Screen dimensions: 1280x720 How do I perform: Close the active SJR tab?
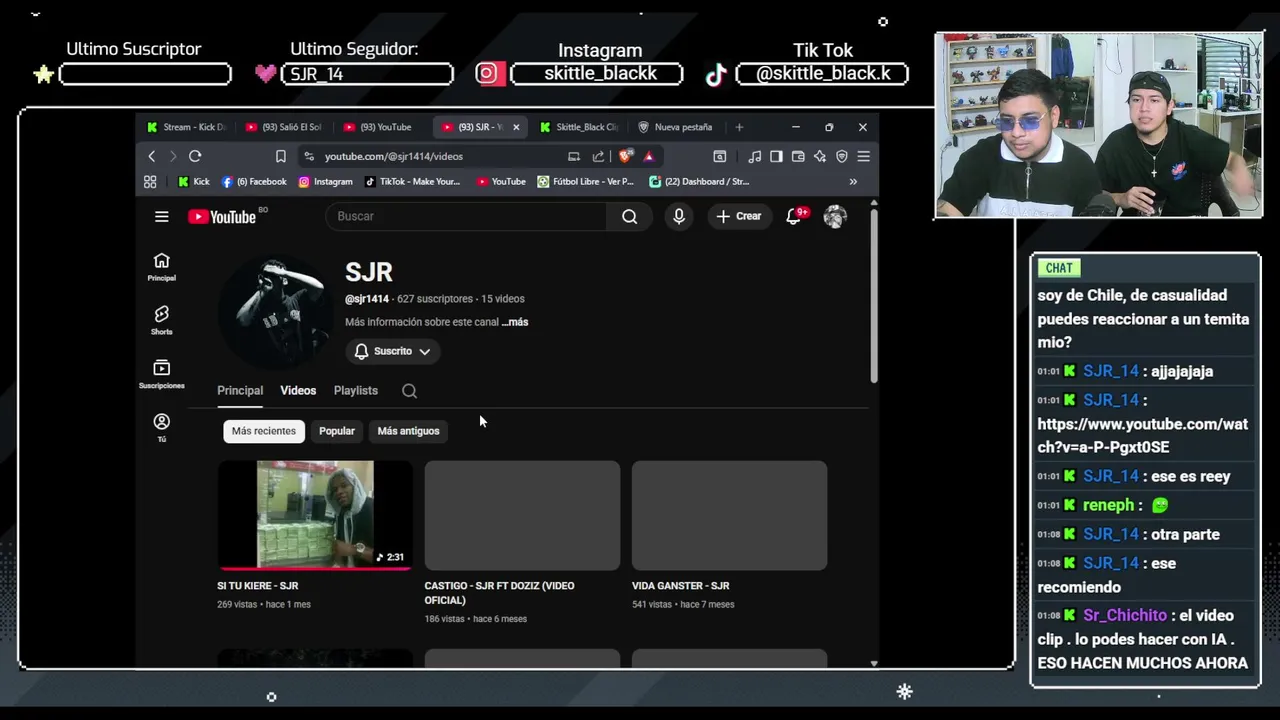point(516,127)
